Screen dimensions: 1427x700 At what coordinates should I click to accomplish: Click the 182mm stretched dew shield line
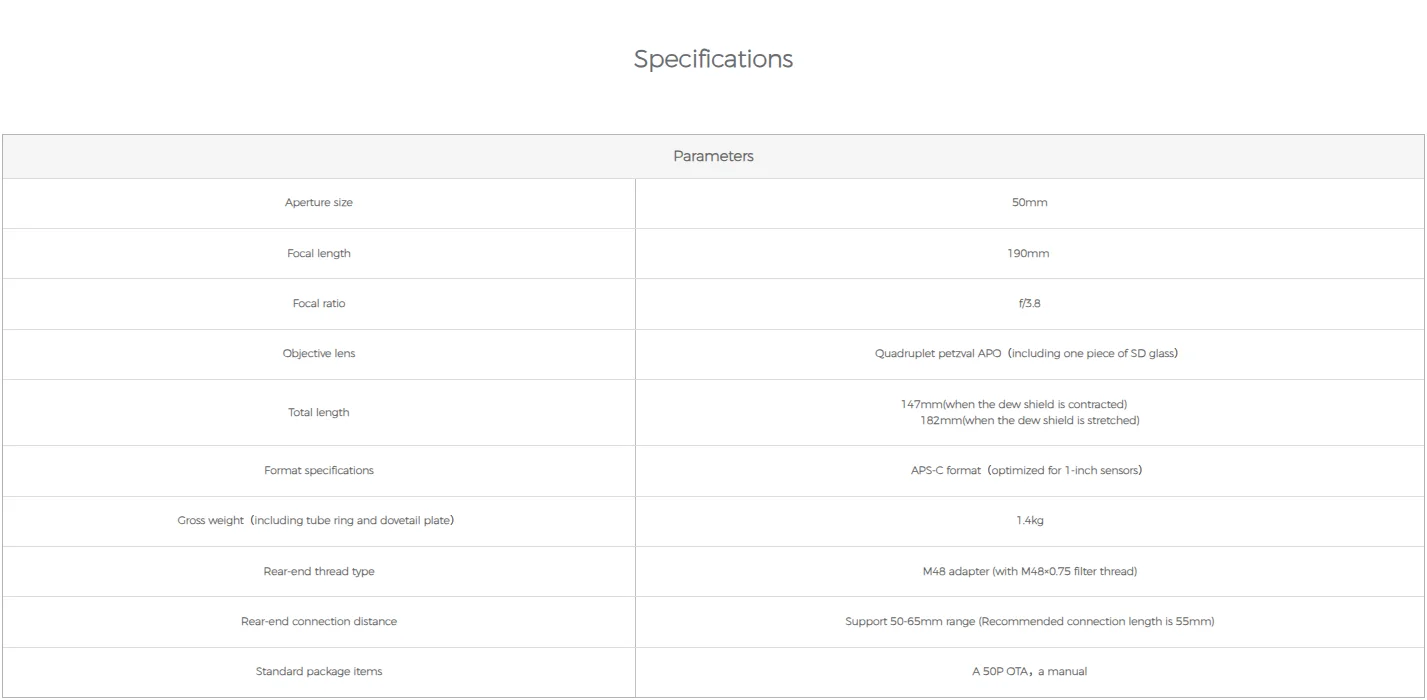click(1029, 421)
